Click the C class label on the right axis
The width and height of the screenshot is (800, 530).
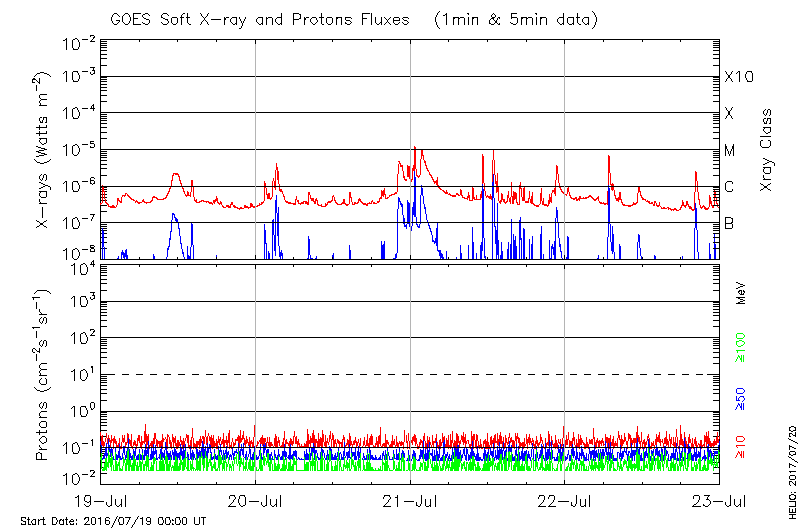click(x=729, y=187)
